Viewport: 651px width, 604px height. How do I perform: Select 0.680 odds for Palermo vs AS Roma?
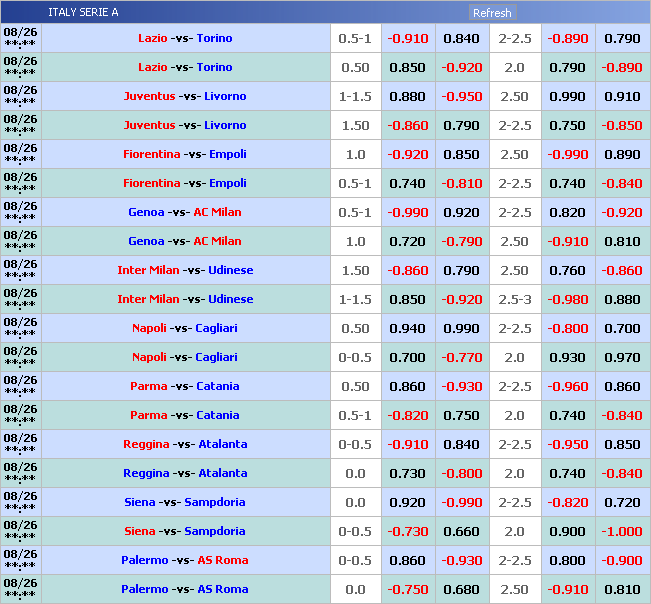[x=461, y=590]
